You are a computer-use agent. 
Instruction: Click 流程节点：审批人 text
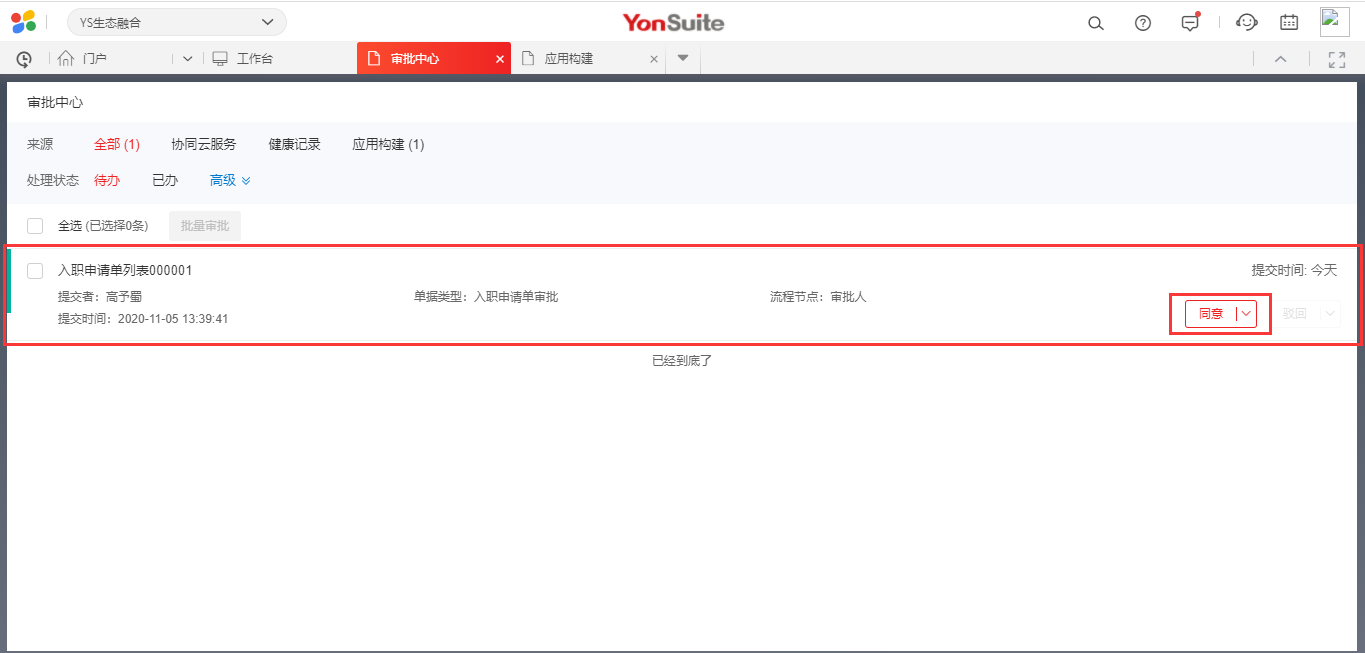818,297
